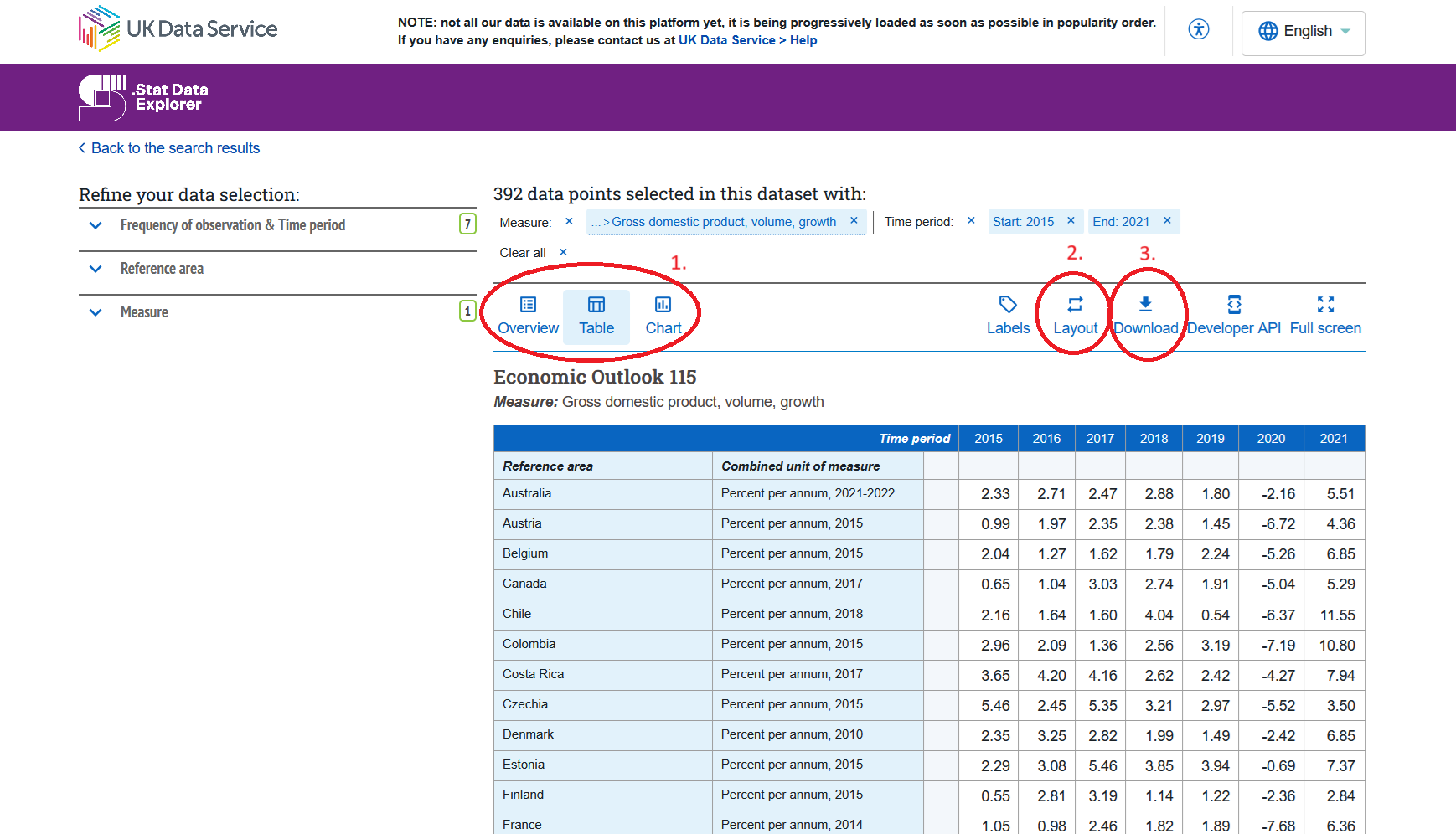Click Australia's 2015 value 2.33
1456x834 pixels.
coord(995,494)
